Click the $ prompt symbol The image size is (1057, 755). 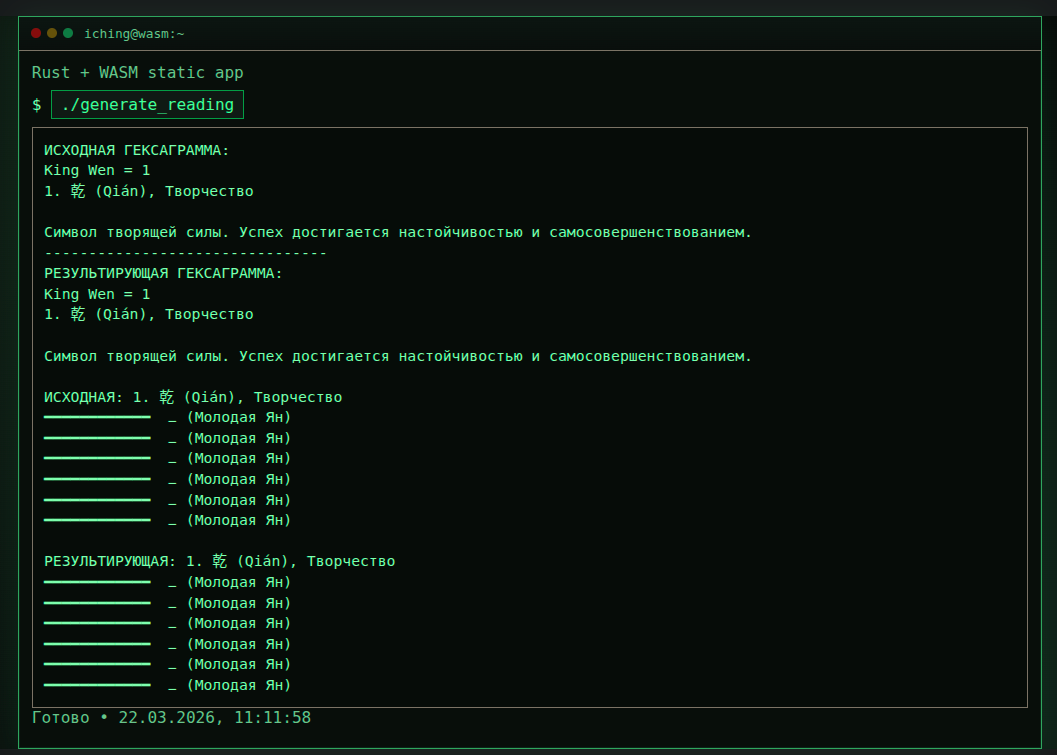coord(36,105)
